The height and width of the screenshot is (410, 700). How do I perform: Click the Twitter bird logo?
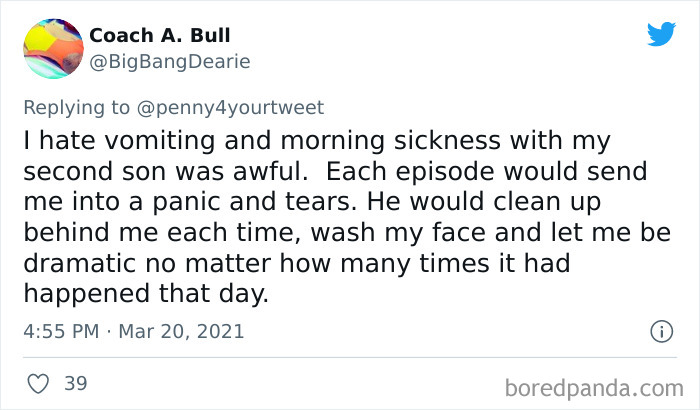[x=661, y=35]
